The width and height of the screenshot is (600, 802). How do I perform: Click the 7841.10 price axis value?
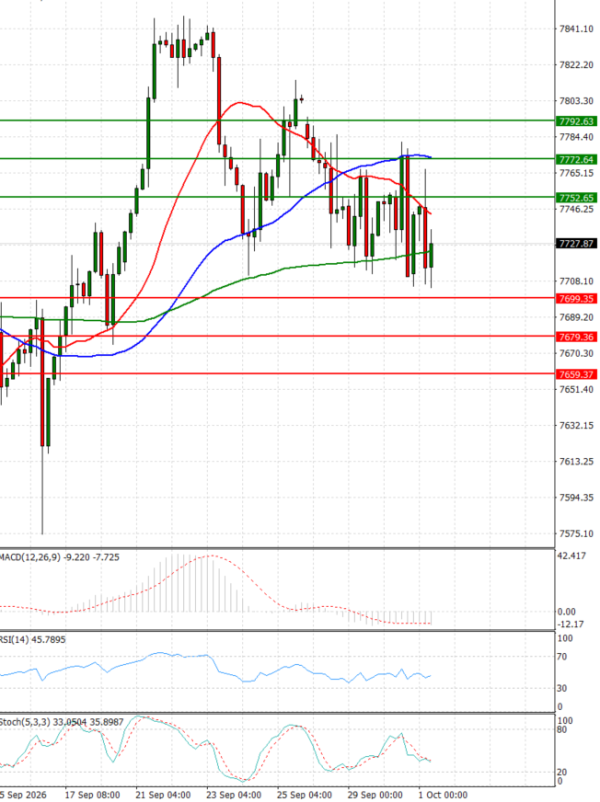(576, 29)
